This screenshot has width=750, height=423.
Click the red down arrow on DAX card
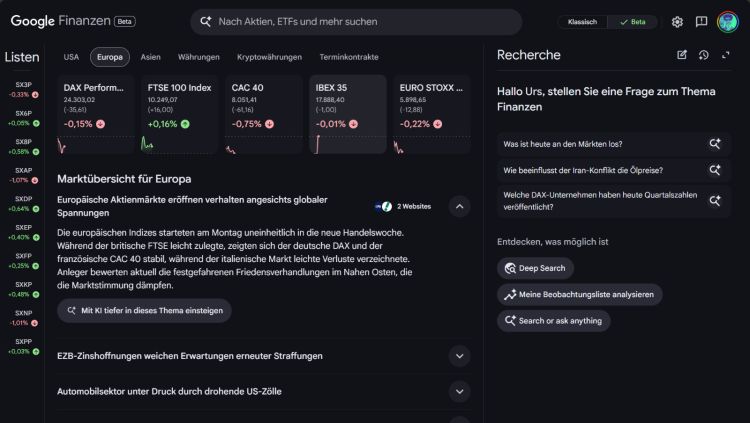100,124
